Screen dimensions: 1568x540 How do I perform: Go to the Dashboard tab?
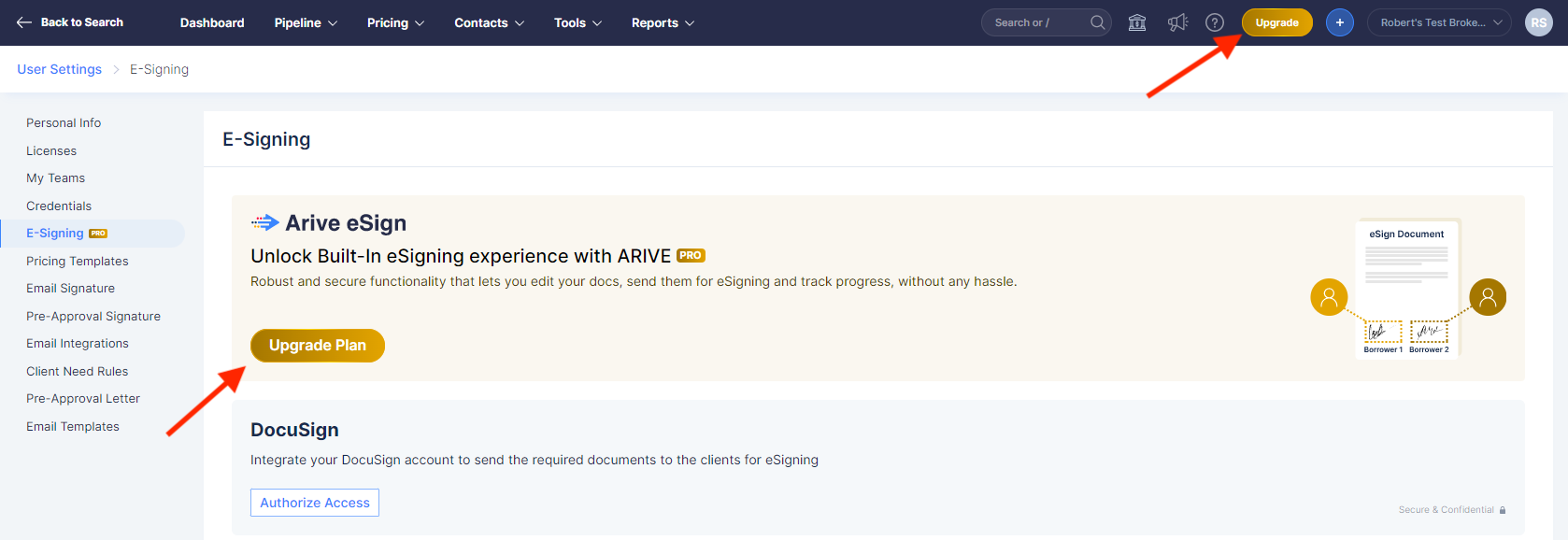tap(212, 22)
